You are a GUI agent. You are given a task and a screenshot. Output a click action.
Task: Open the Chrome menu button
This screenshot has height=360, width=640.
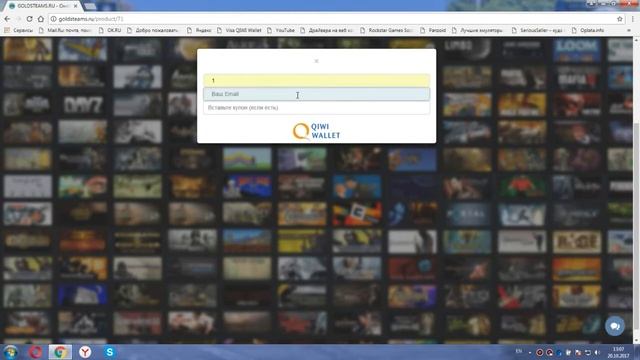pyautogui.click(x=633, y=19)
